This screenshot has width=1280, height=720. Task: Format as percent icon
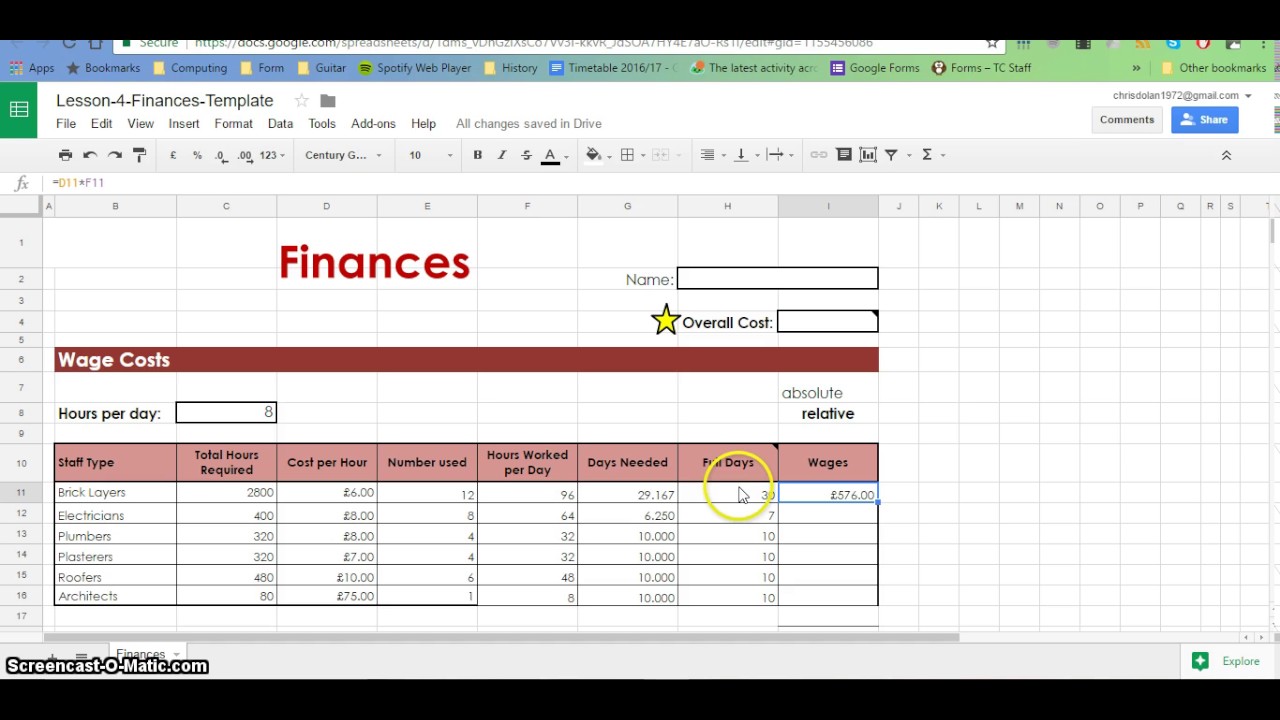tap(197, 155)
